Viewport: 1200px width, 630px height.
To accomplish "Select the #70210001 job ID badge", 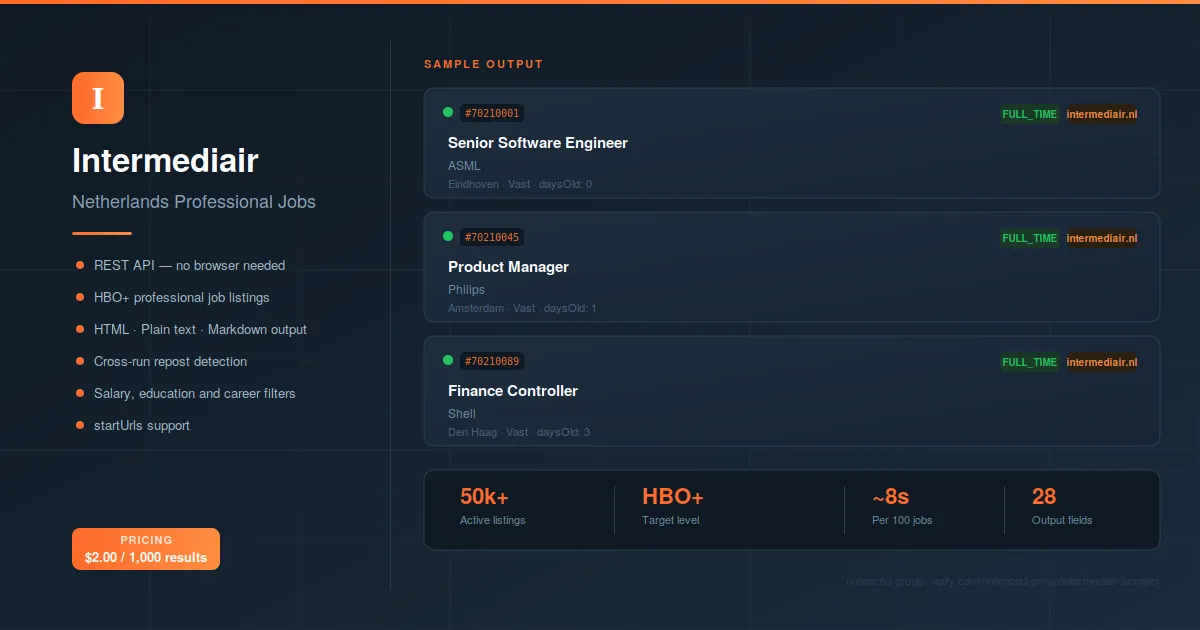I will tap(492, 113).
